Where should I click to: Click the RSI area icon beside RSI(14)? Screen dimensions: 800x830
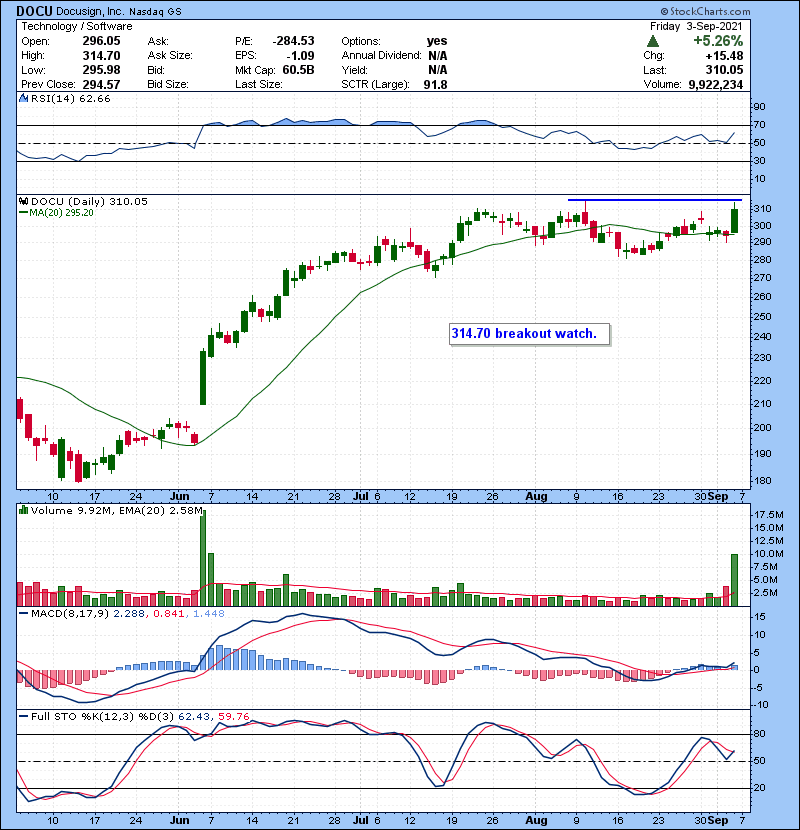[x=24, y=98]
